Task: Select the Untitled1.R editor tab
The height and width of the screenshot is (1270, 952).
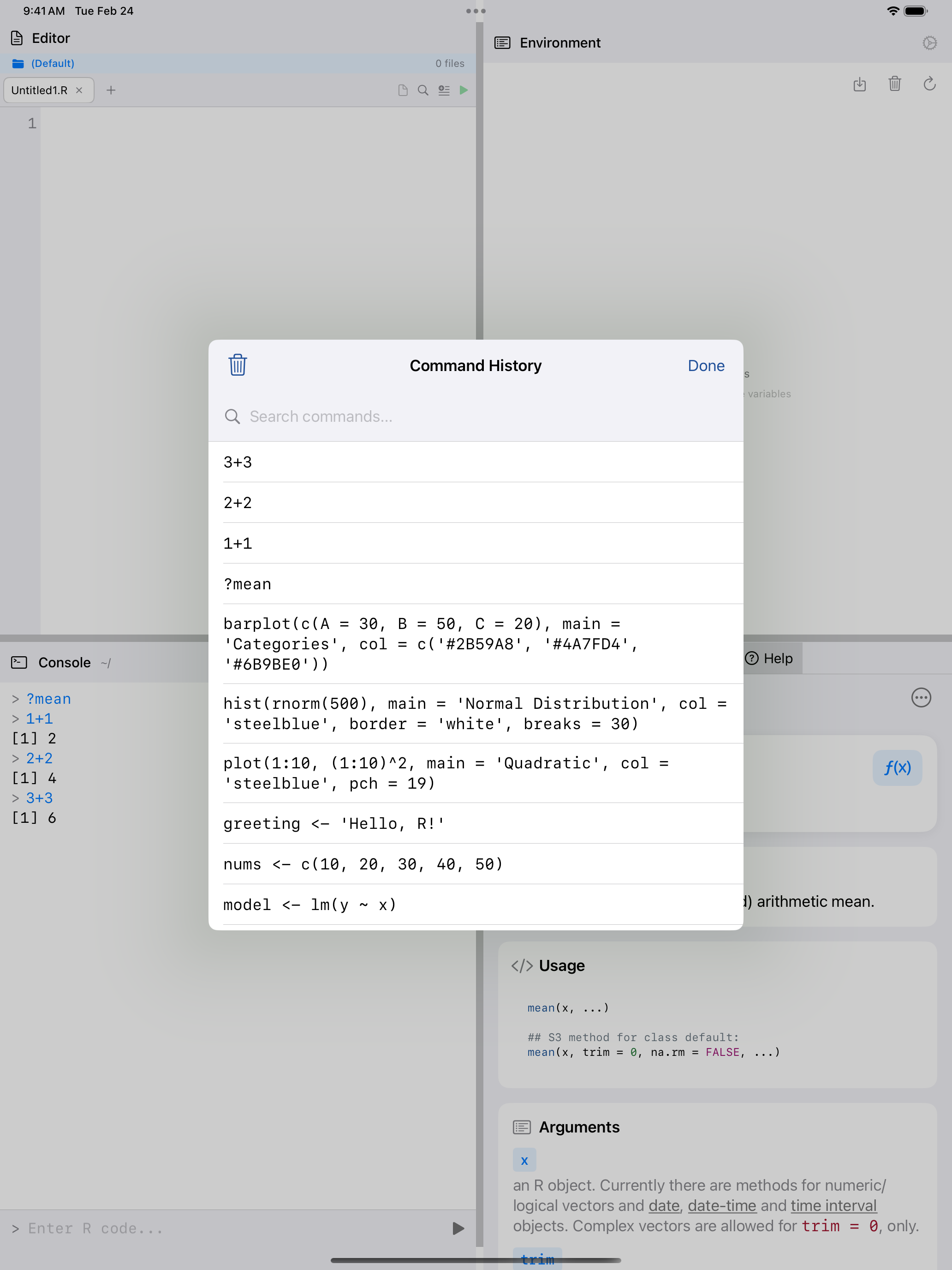Action: (39, 90)
